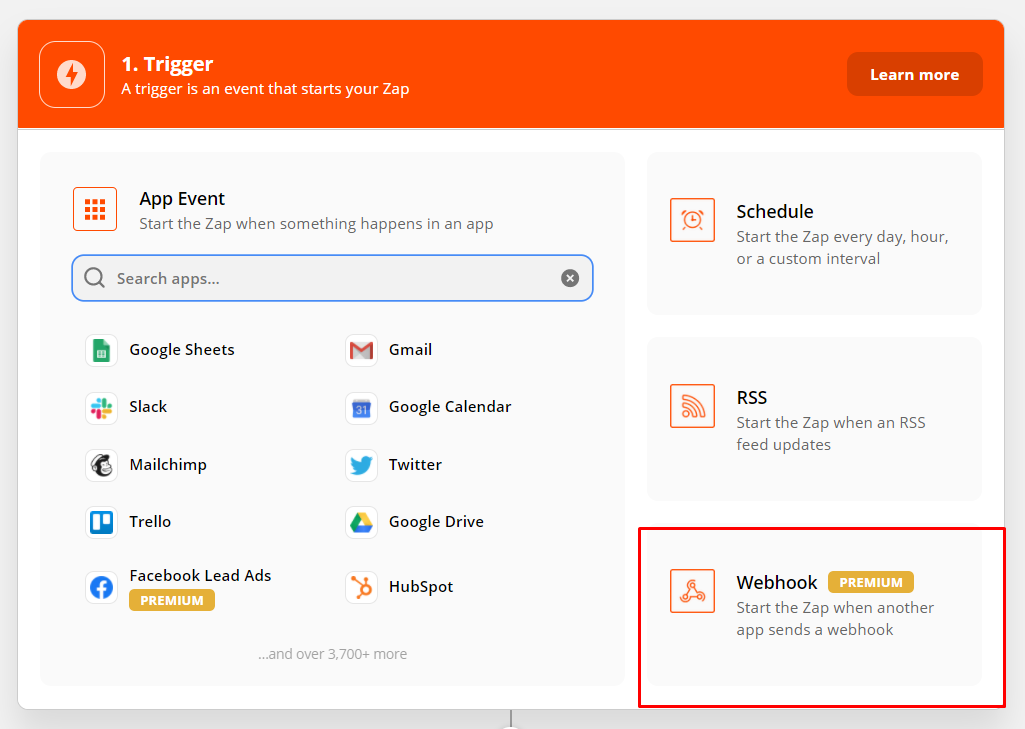Select the Google Calendar icon
This screenshot has height=729, width=1025.
(361, 407)
